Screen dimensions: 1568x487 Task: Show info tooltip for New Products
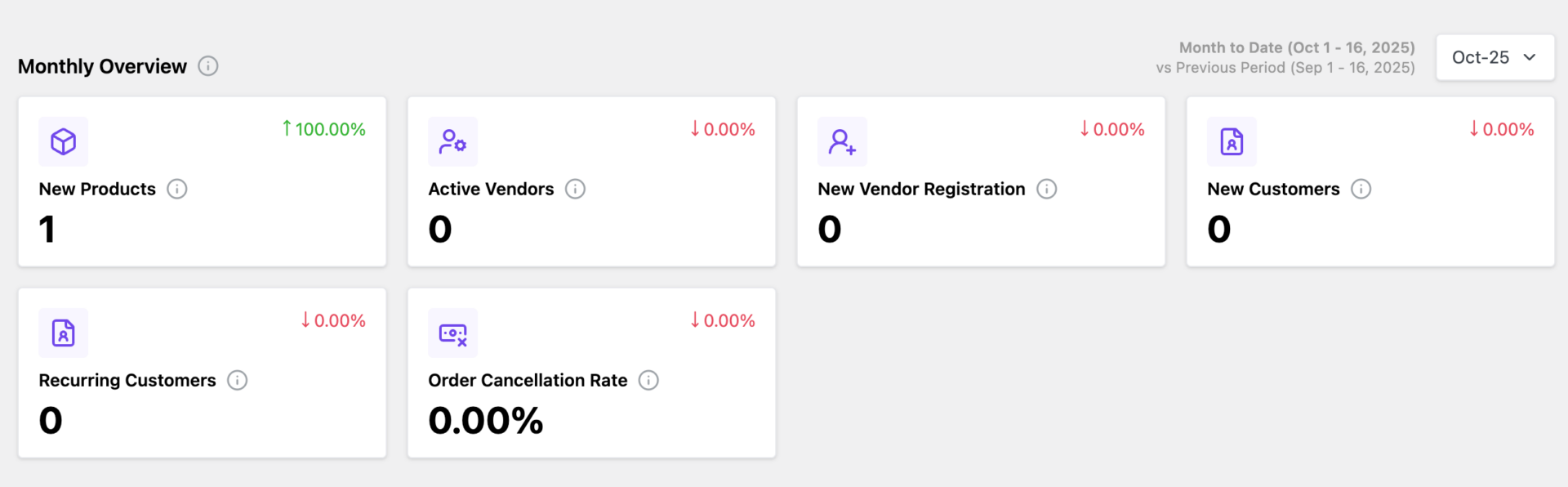click(x=177, y=189)
